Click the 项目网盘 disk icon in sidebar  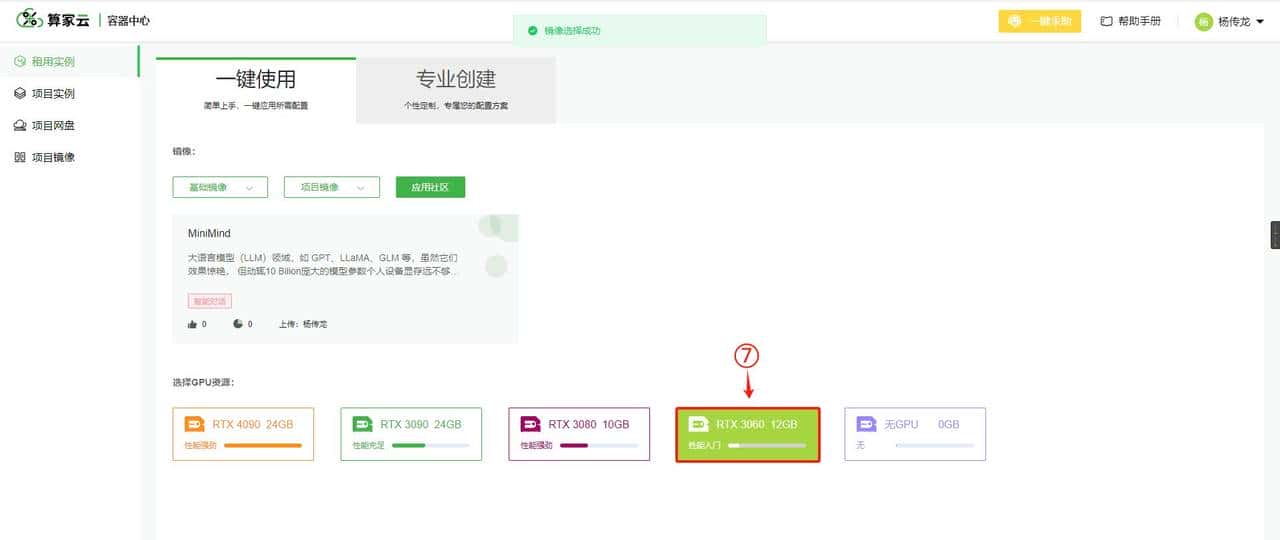tap(20, 126)
